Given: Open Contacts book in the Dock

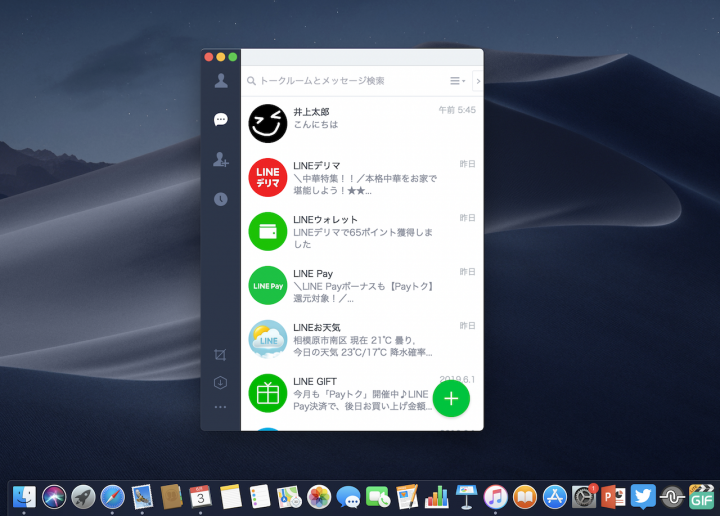Looking at the screenshot, I should 172,497.
